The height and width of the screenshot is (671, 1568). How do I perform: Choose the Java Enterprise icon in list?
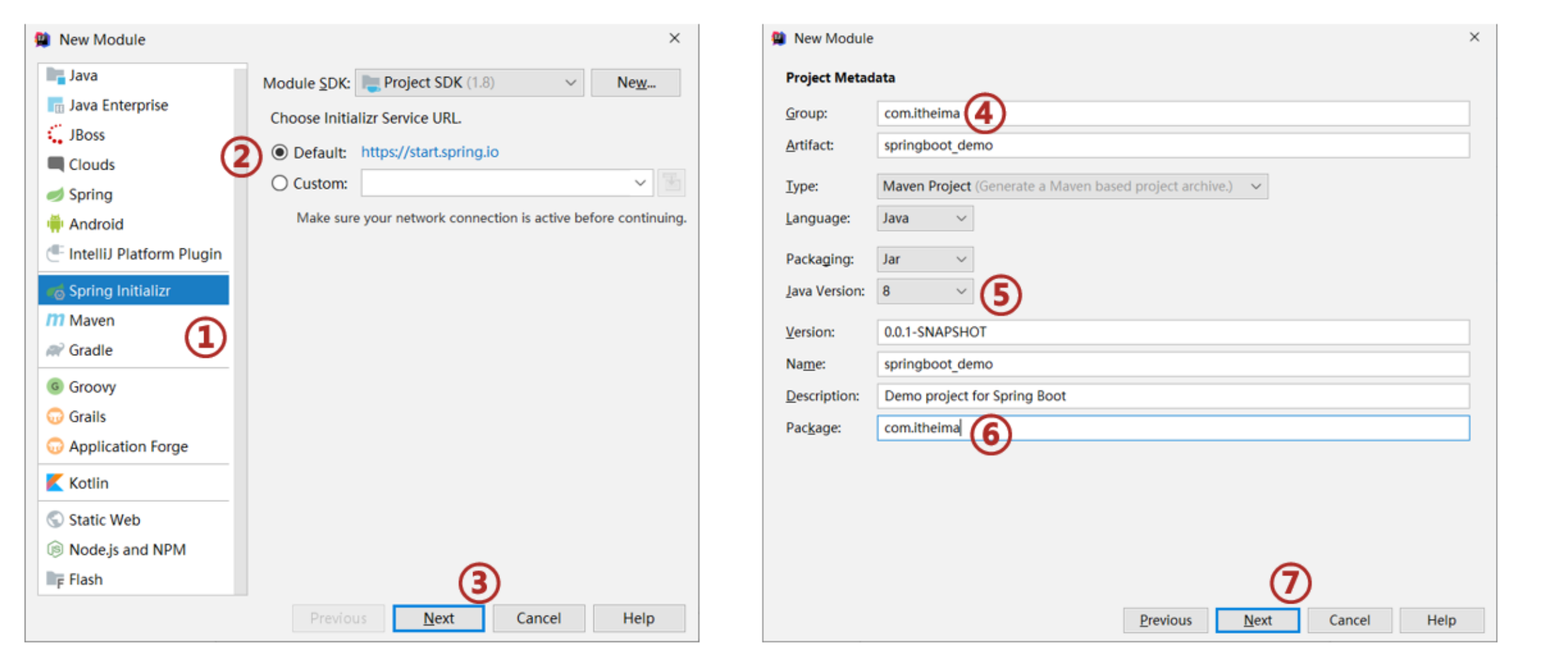(55, 105)
